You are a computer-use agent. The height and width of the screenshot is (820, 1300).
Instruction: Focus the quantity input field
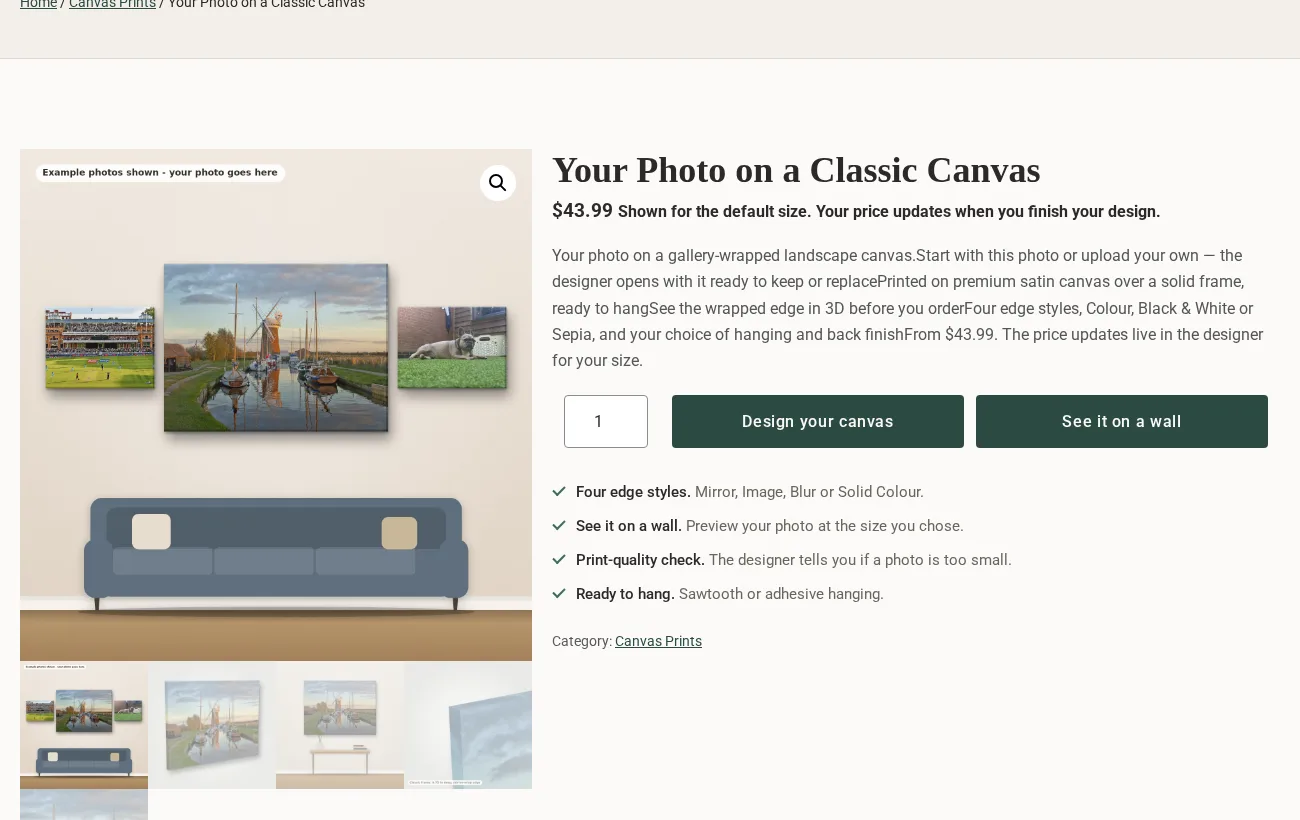pos(606,421)
